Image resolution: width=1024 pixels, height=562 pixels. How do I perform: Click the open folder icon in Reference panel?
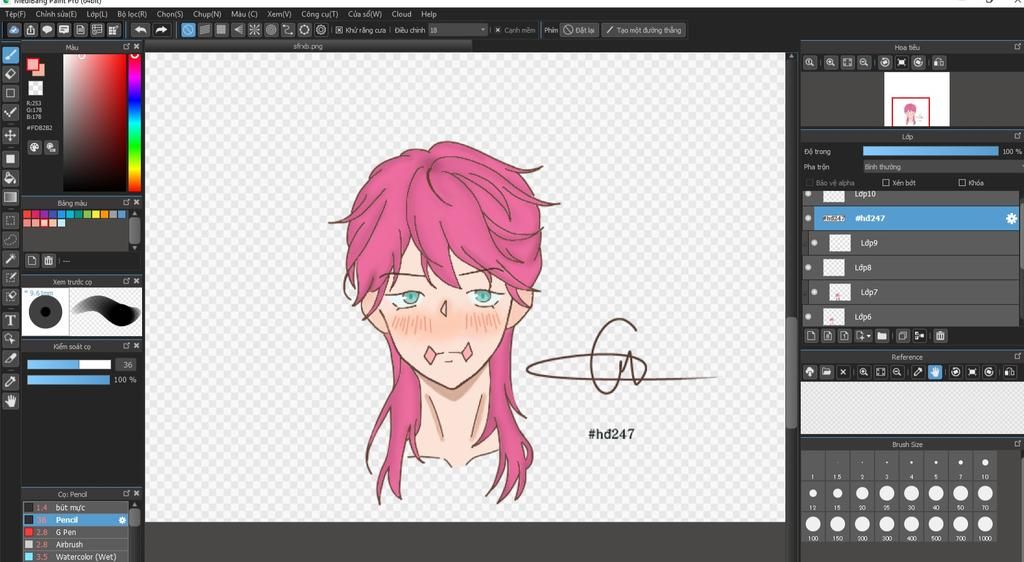(826, 371)
